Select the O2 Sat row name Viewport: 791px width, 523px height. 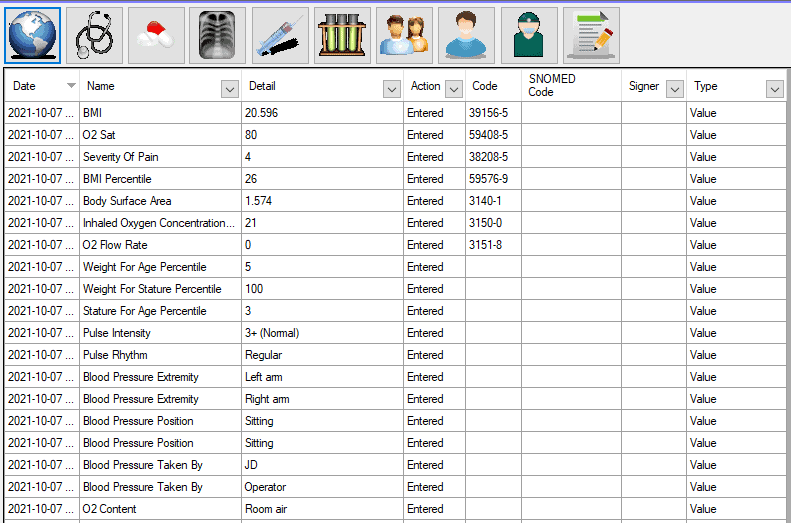point(160,135)
